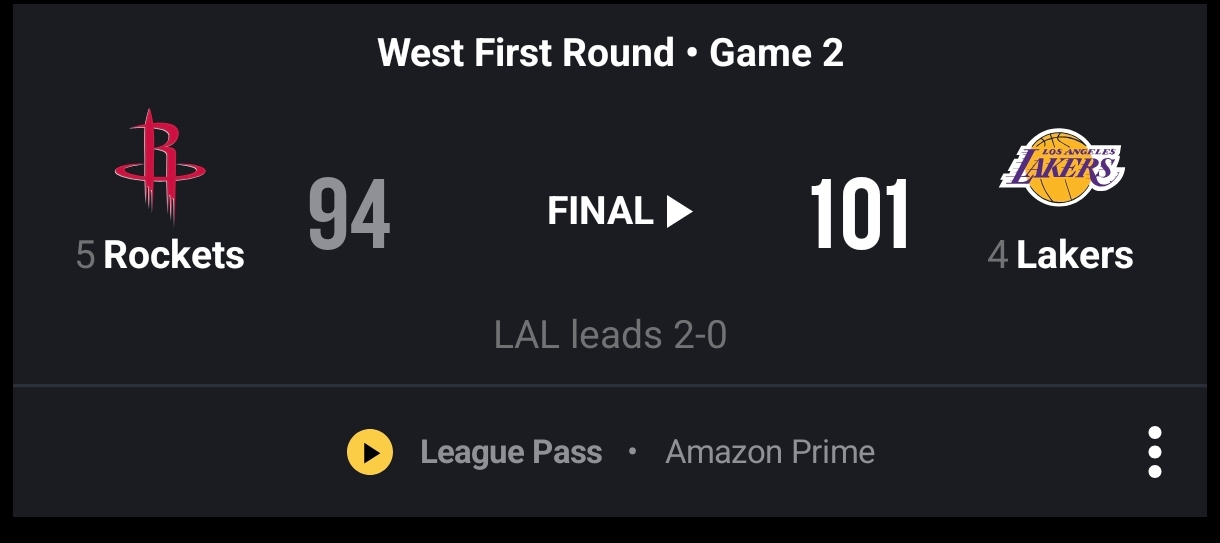
Task: Open the Amazon Prime viewing option
Action: click(x=770, y=452)
